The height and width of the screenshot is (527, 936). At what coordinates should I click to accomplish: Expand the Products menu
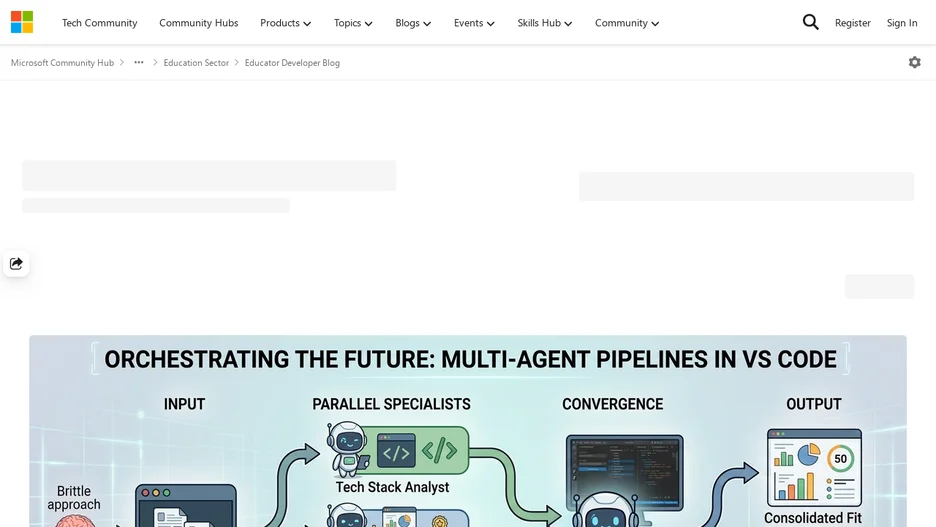[285, 23]
